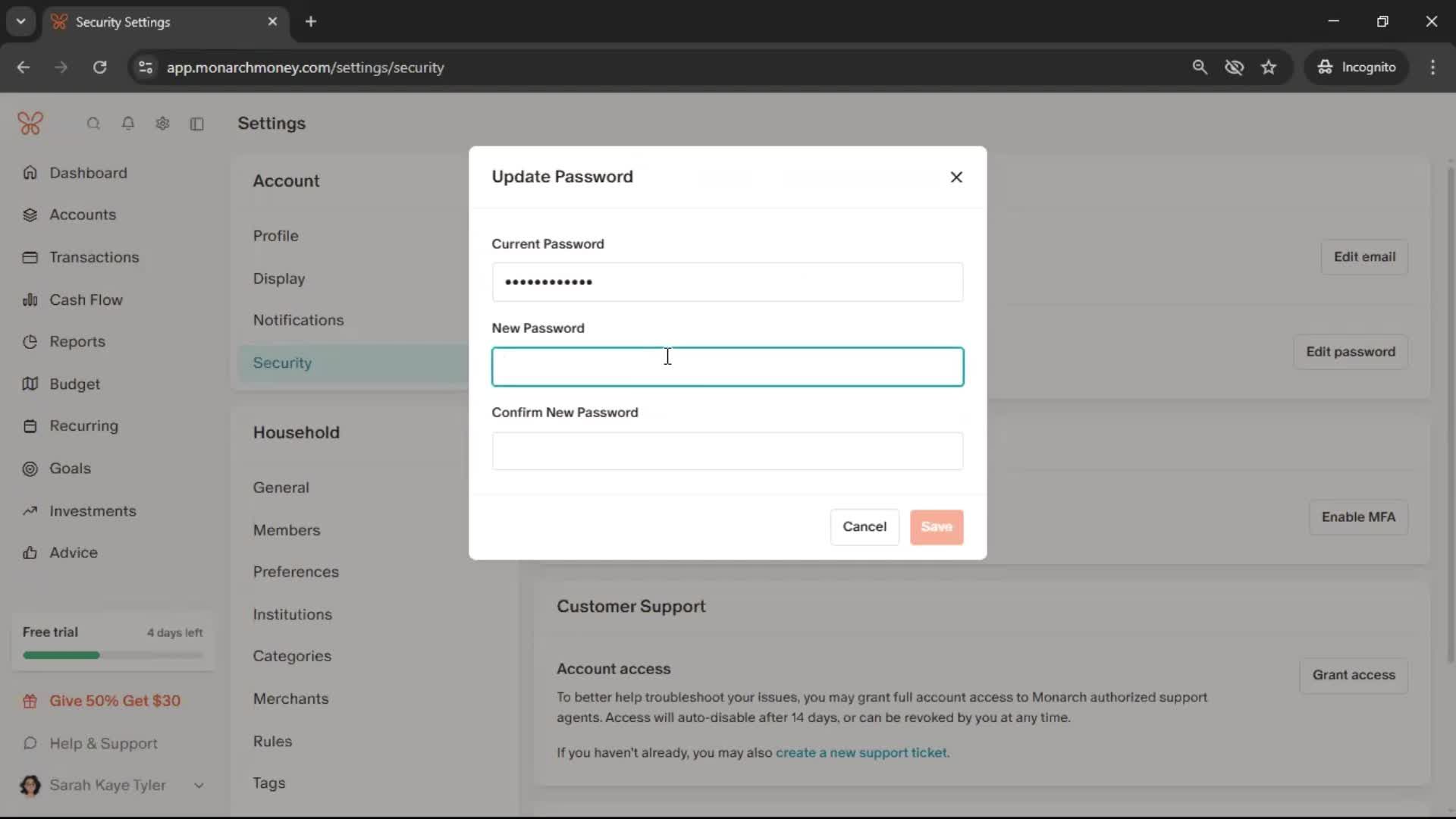1456x819 pixels.
Task: Go to Dashboard in sidebar
Action: click(88, 173)
